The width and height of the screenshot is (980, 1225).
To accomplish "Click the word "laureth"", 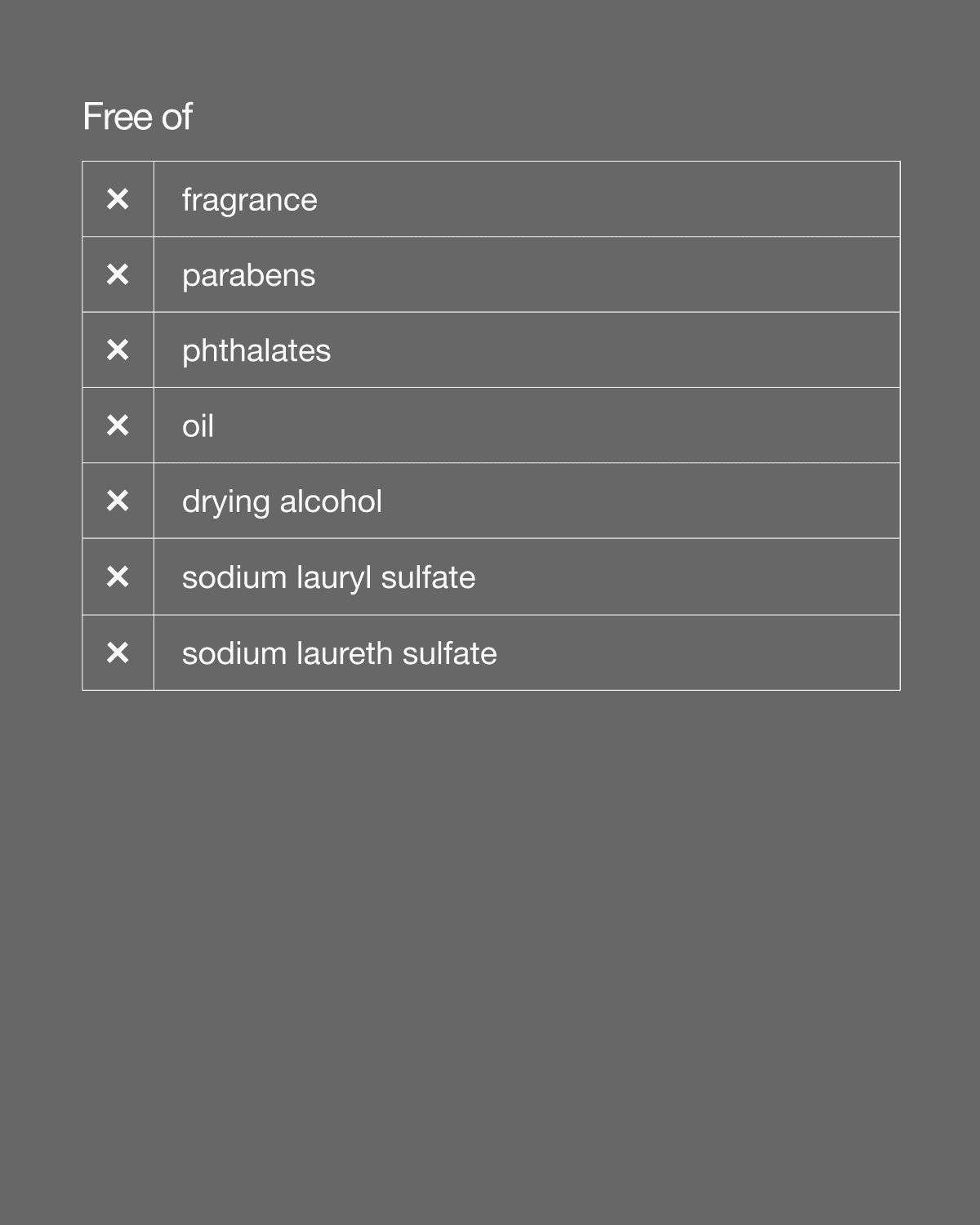I will [333, 653].
